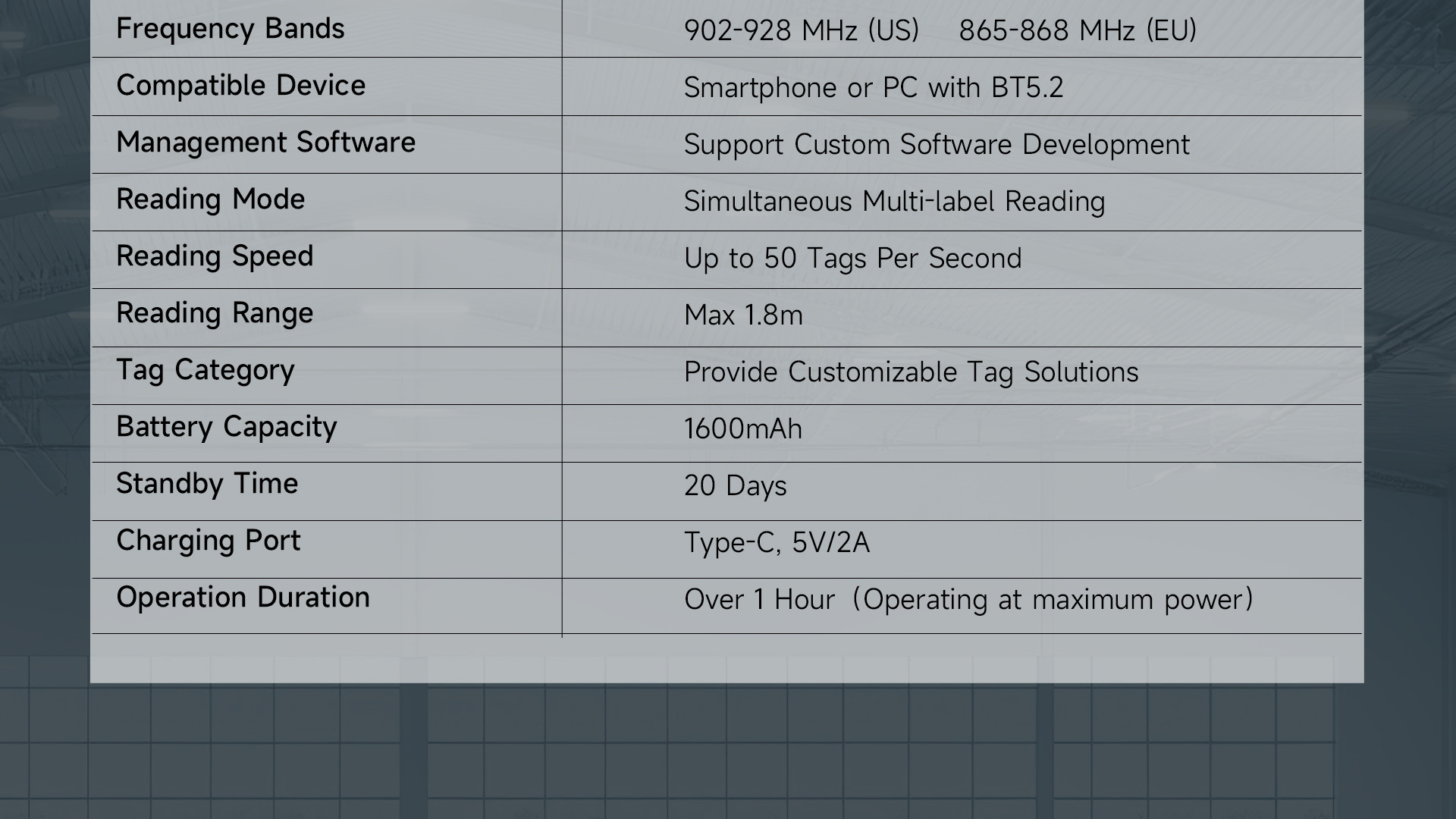Click the "865-868 MHz (EU)" frequency text
The height and width of the screenshot is (819, 1456).
click(1077, 30)
